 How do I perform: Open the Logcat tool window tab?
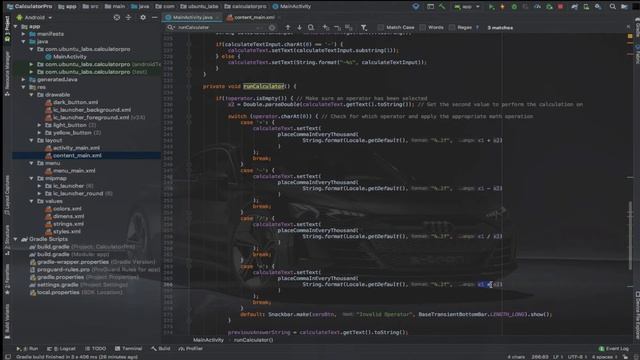click(x=61, y=349)
